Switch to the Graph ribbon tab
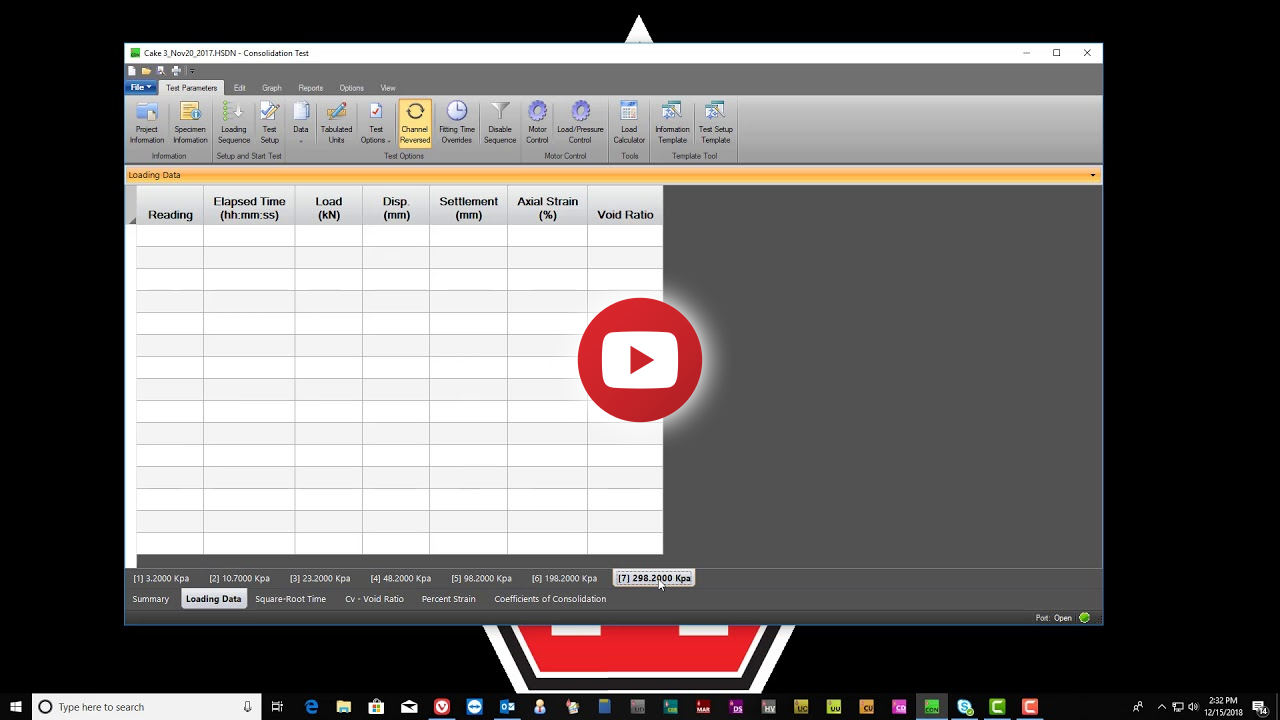The height and width of the screenshot is (720, 1280). pyautogui.click(x=271, y=88)
